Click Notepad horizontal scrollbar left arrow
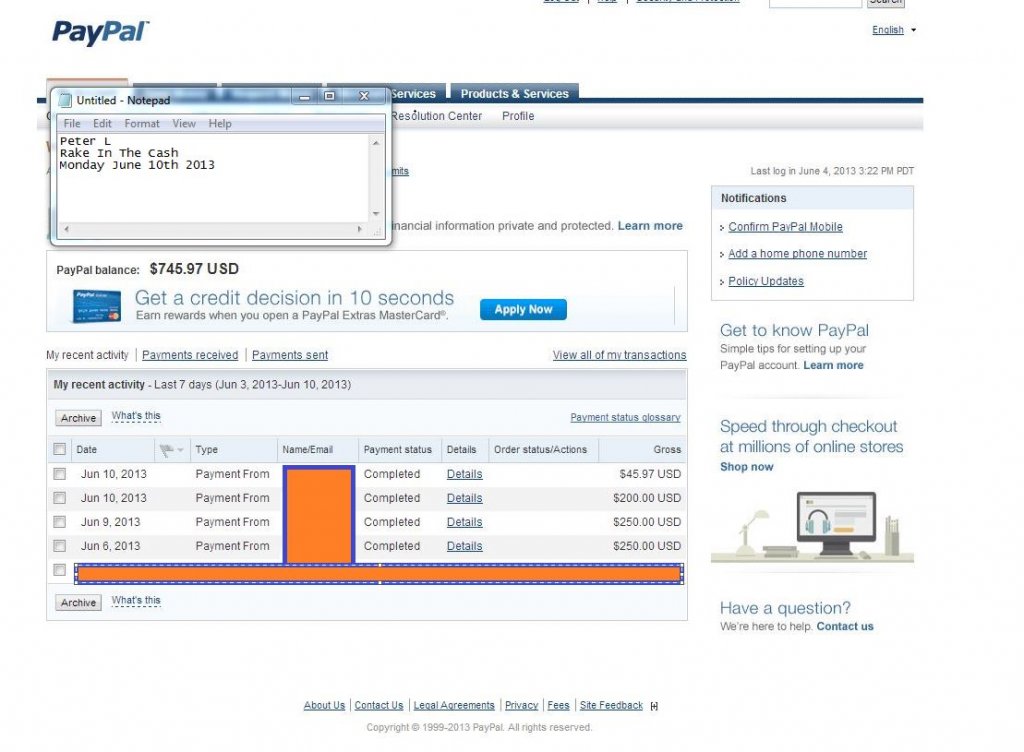This screenshot has width=1024, height=752. (66, 229)
